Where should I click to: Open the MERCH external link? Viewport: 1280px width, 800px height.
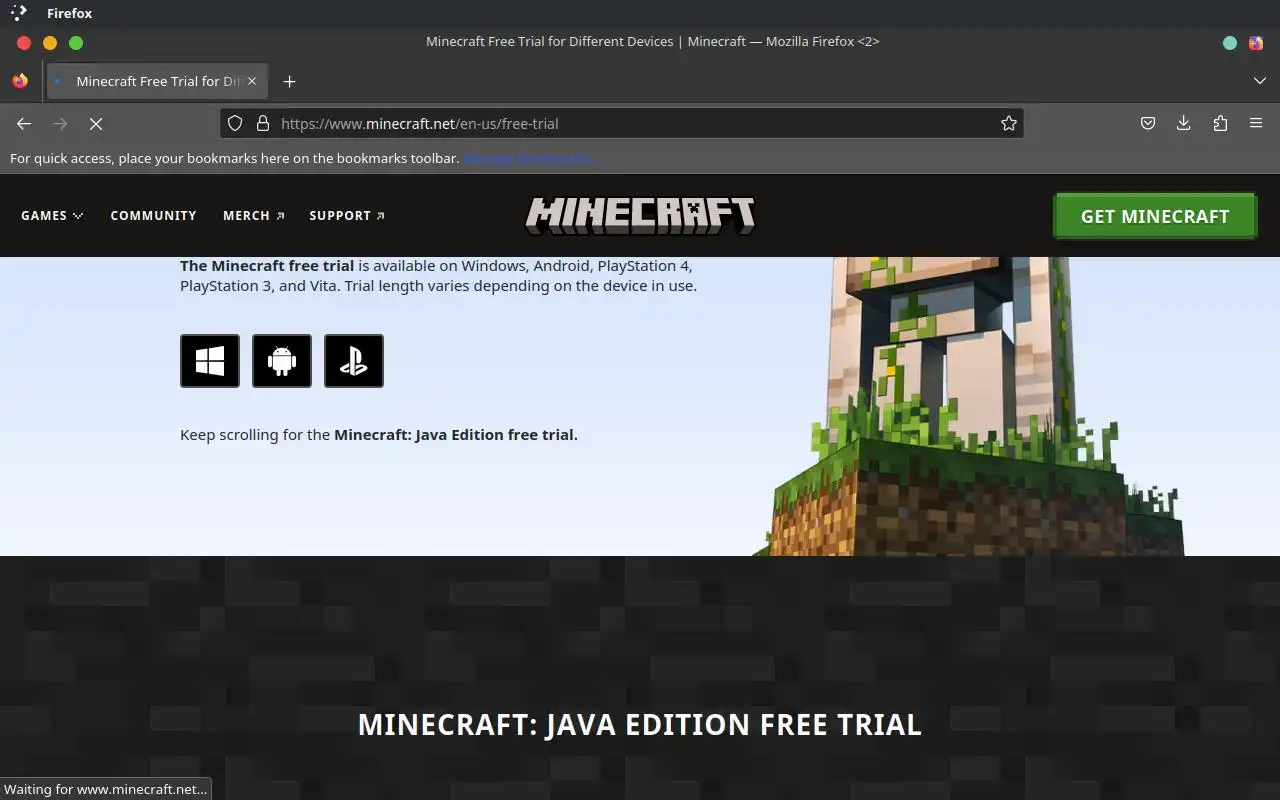tap(254, 215)
